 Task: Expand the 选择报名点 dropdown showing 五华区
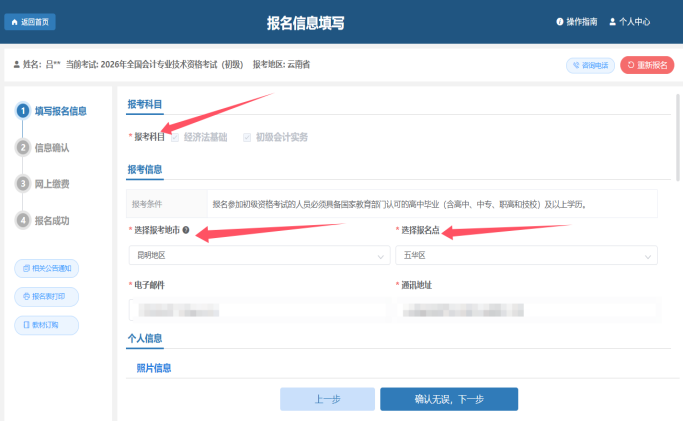coord(526,256)
